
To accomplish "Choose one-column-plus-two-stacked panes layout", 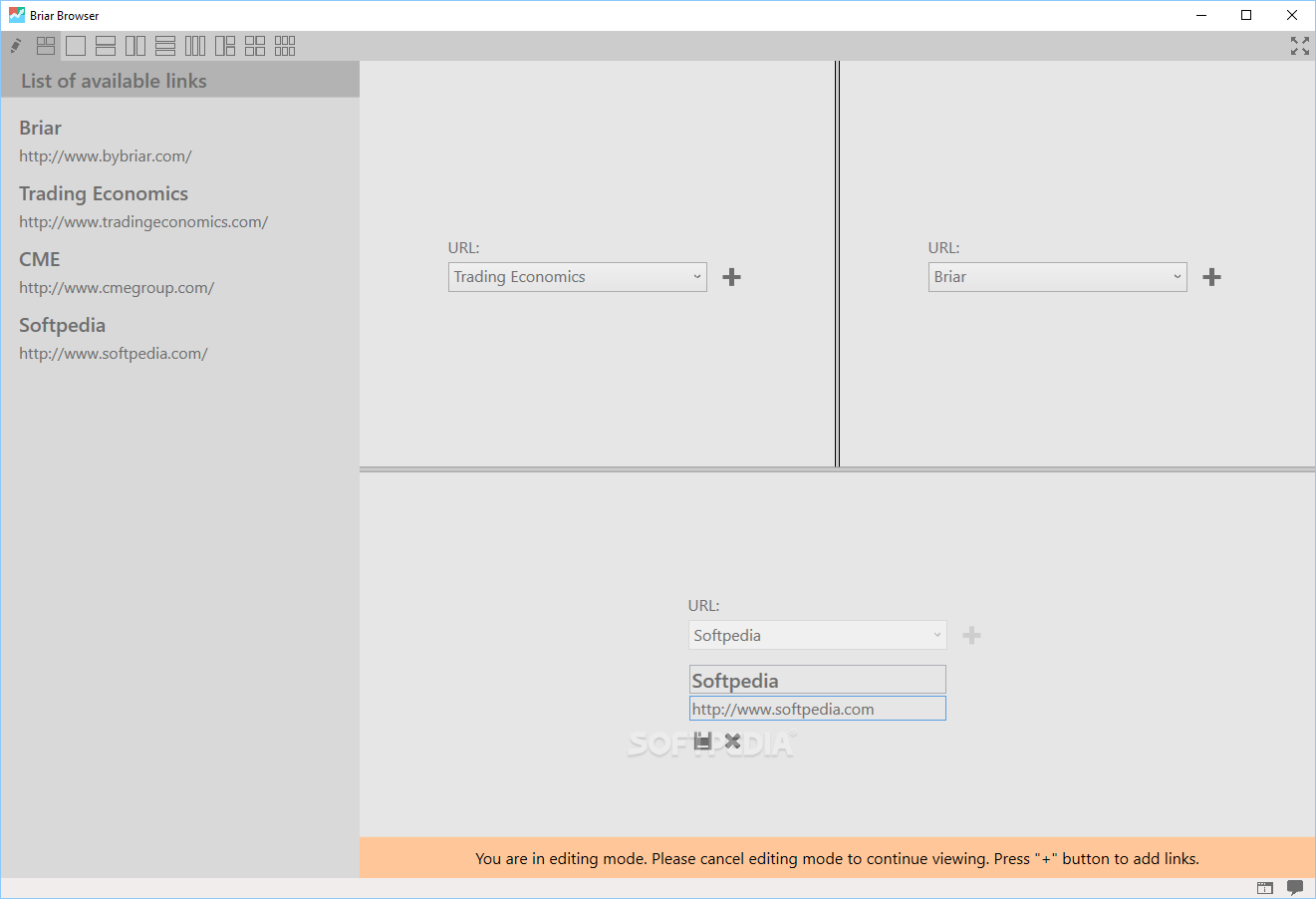I will (x=225, y=46).
